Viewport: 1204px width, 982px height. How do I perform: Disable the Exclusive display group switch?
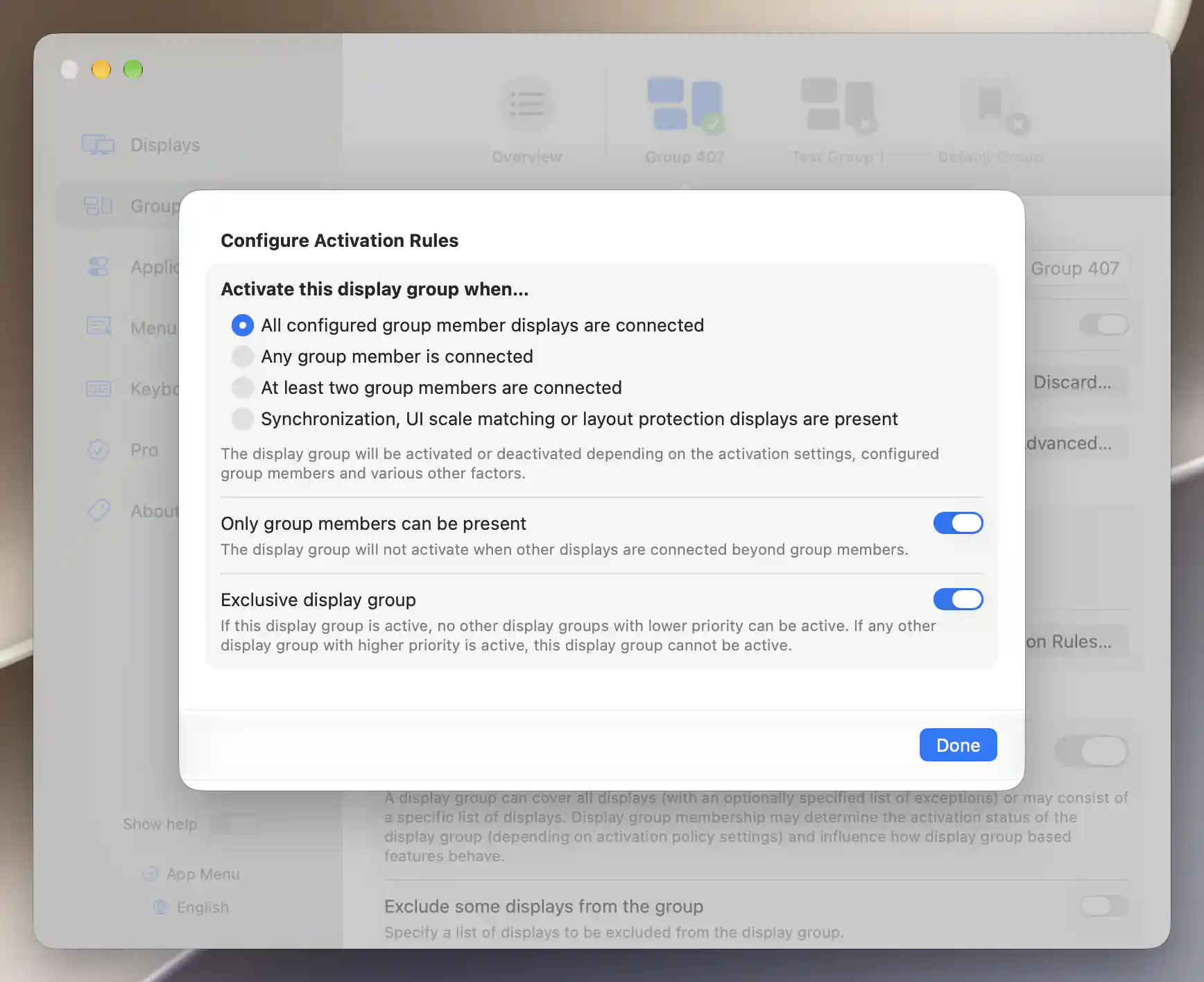[958, 599]
